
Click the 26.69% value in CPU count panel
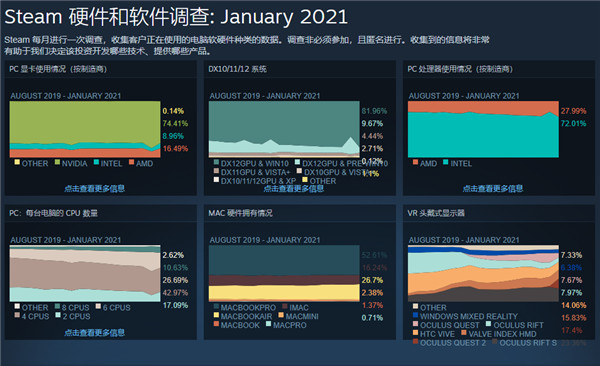tap(175, 280)
